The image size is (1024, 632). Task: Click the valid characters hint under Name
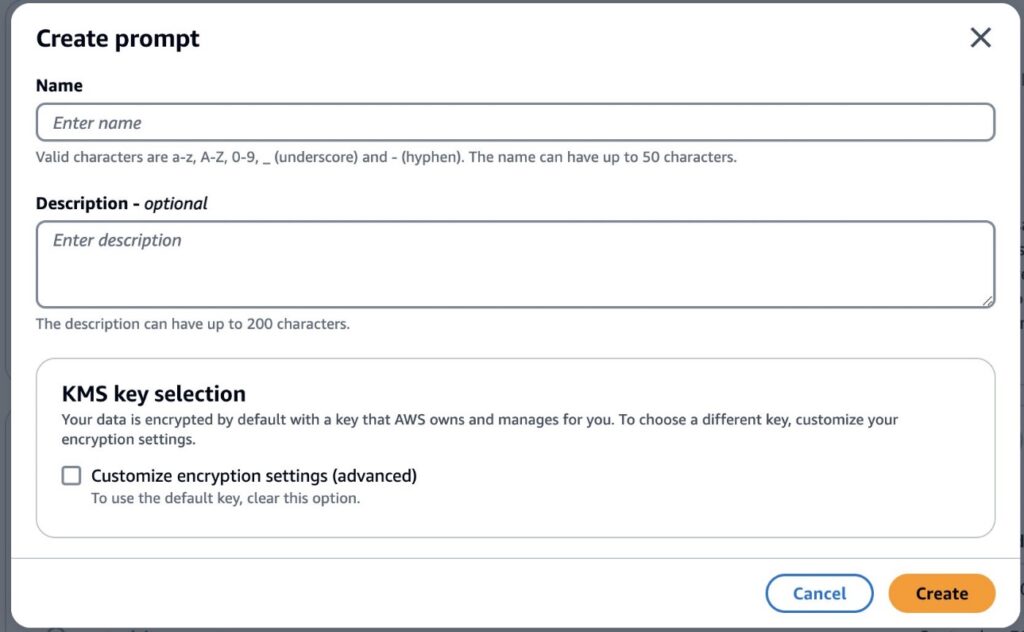[x=386, y=157]
